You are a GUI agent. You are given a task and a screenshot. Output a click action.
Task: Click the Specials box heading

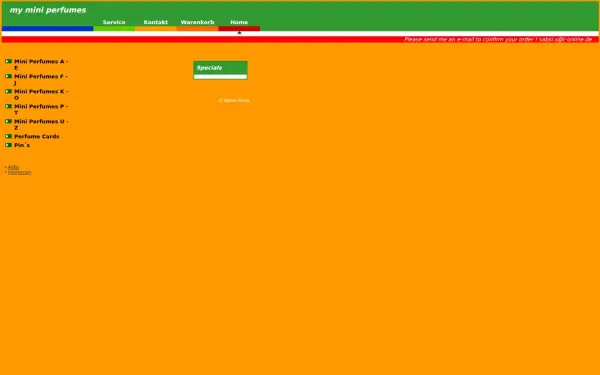click(x=209, y=68)
